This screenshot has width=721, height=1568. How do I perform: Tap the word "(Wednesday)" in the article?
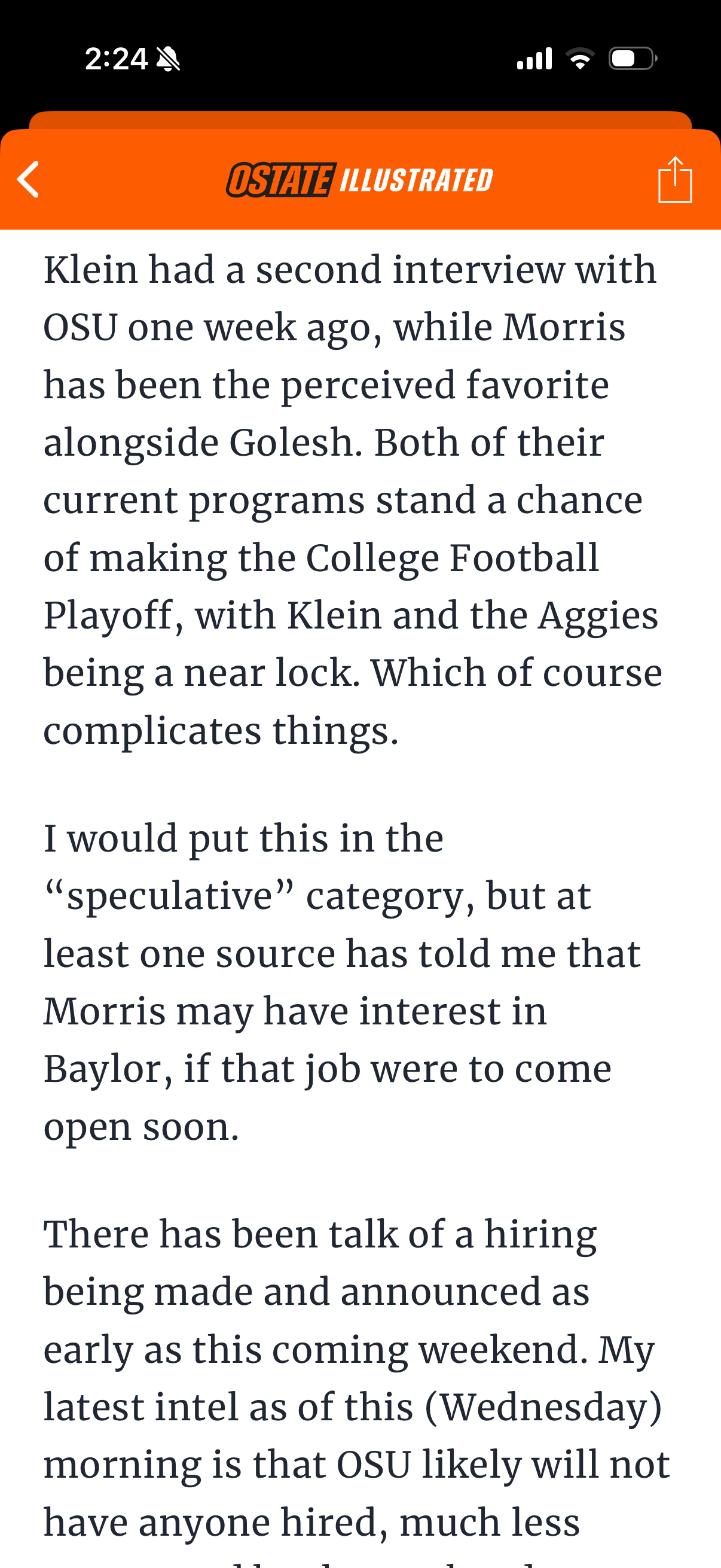tap(543, 1407)
